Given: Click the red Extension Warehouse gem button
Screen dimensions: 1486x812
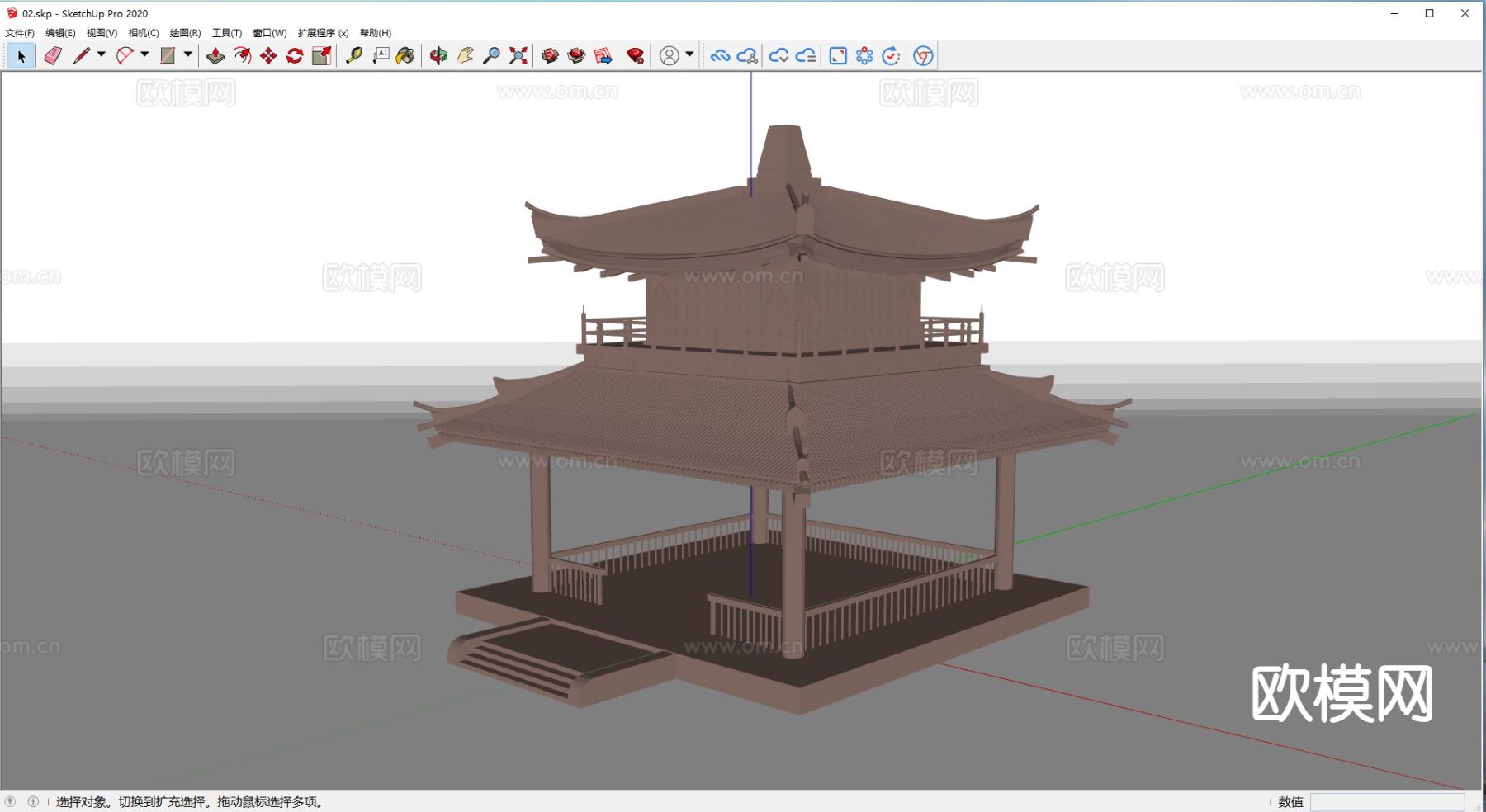Looking at the screenshot, I should pyautogui.click(x=634, y=55).
